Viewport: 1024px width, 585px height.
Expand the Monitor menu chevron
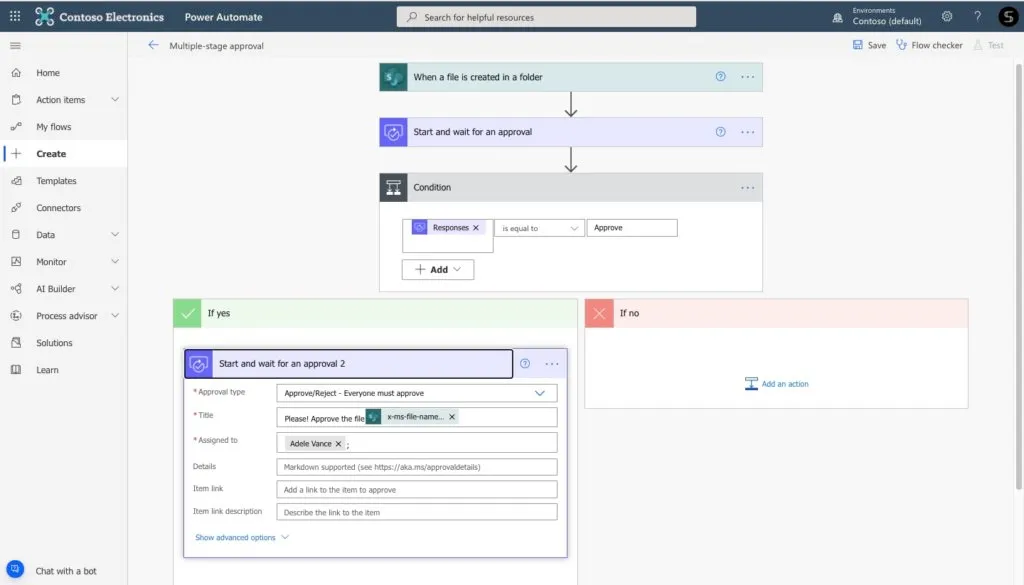(115, 261)
